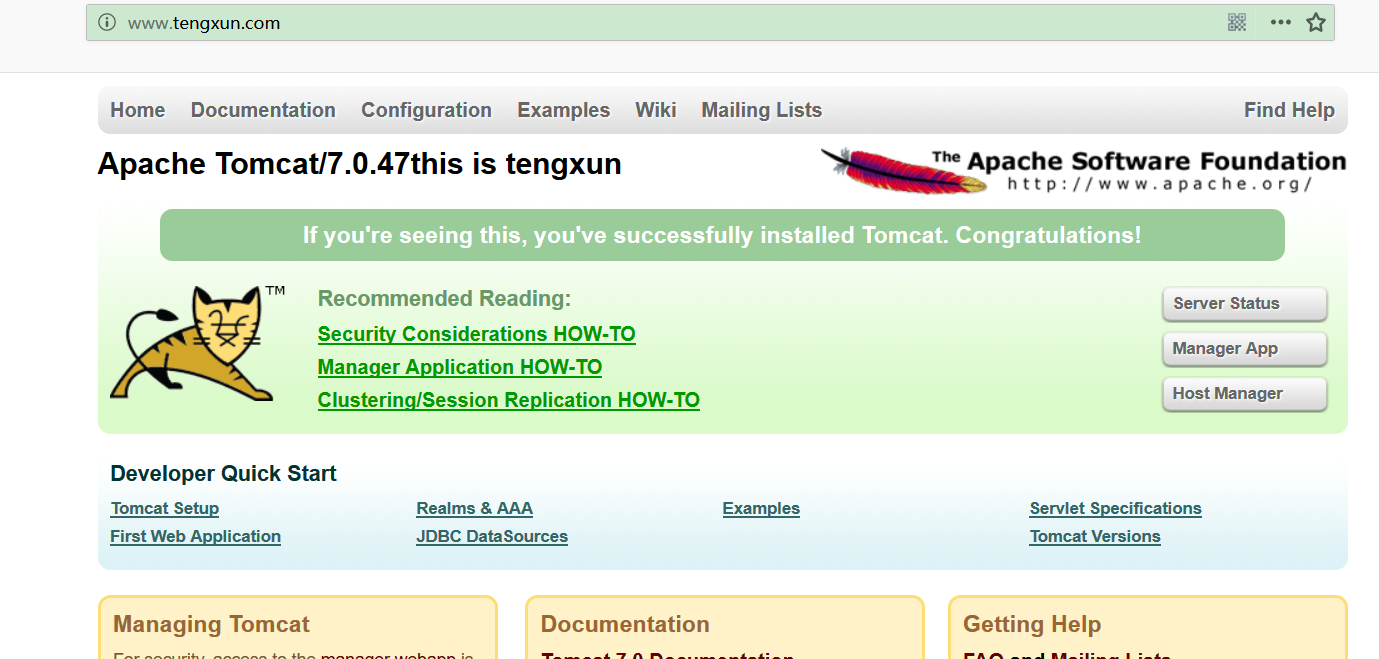1379x659 pixels.
Task: Open the Realms & AAA link
Action: click(474, 508)
